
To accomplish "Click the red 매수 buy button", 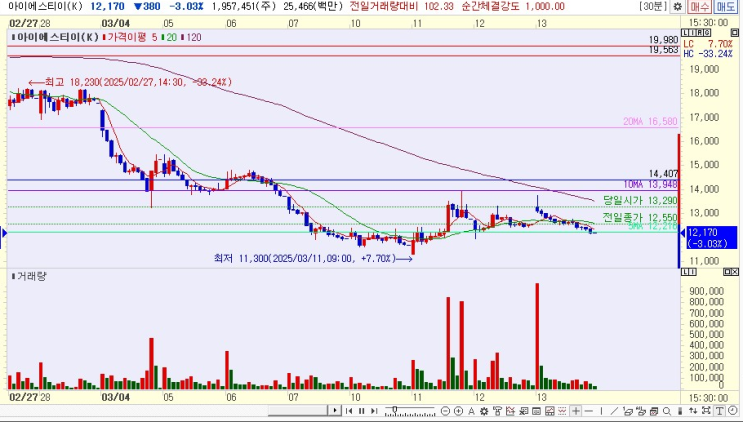I will coord(699,7).
